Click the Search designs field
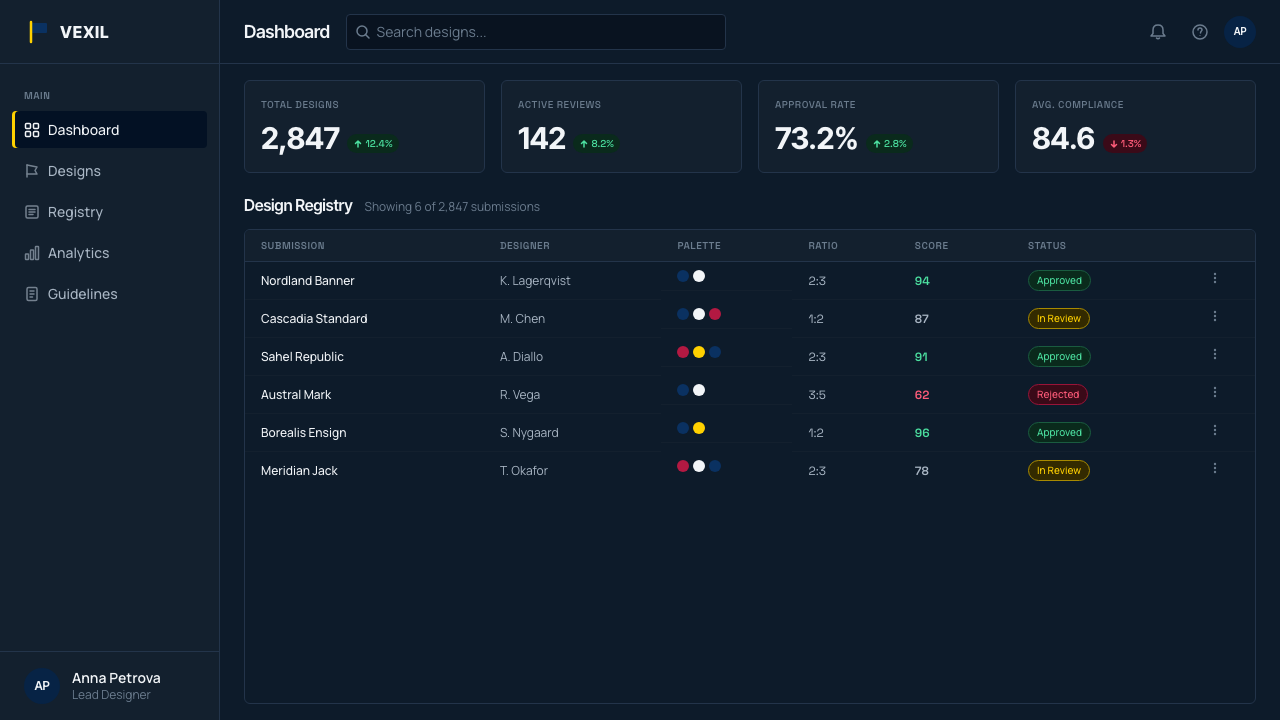The width and height of the screenshot is (1280, 720). click(536, 32)
